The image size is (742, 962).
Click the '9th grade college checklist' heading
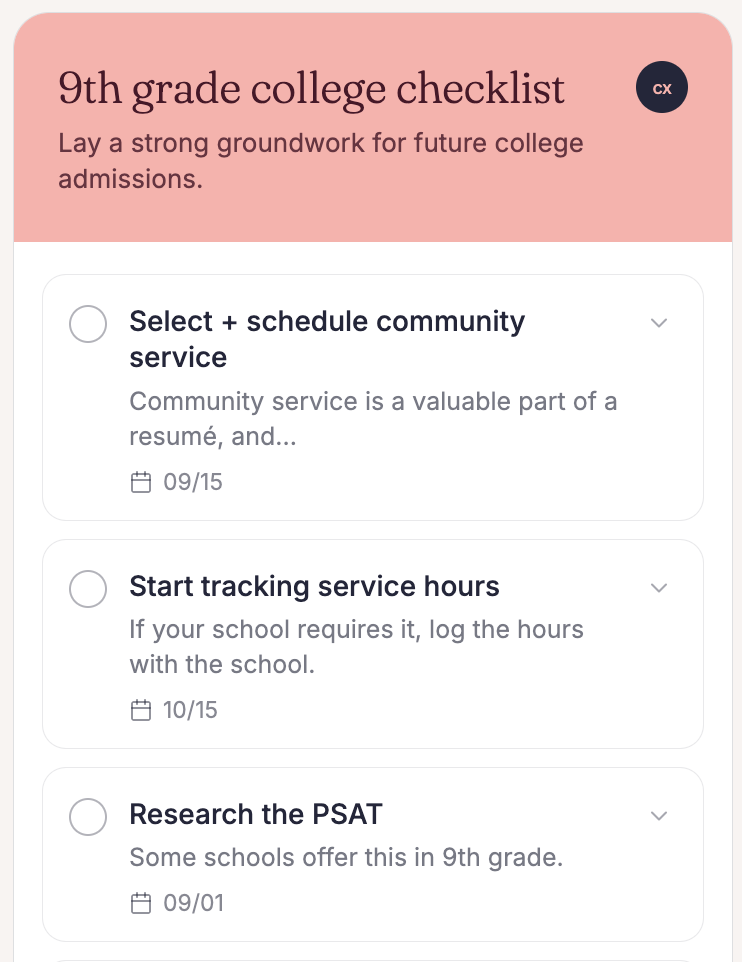(x=312, y=89)
